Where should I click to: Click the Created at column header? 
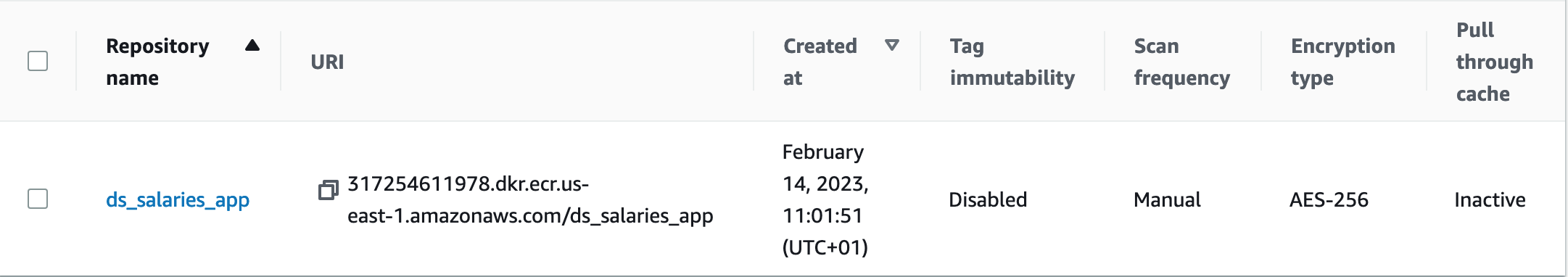click(820, 62)
